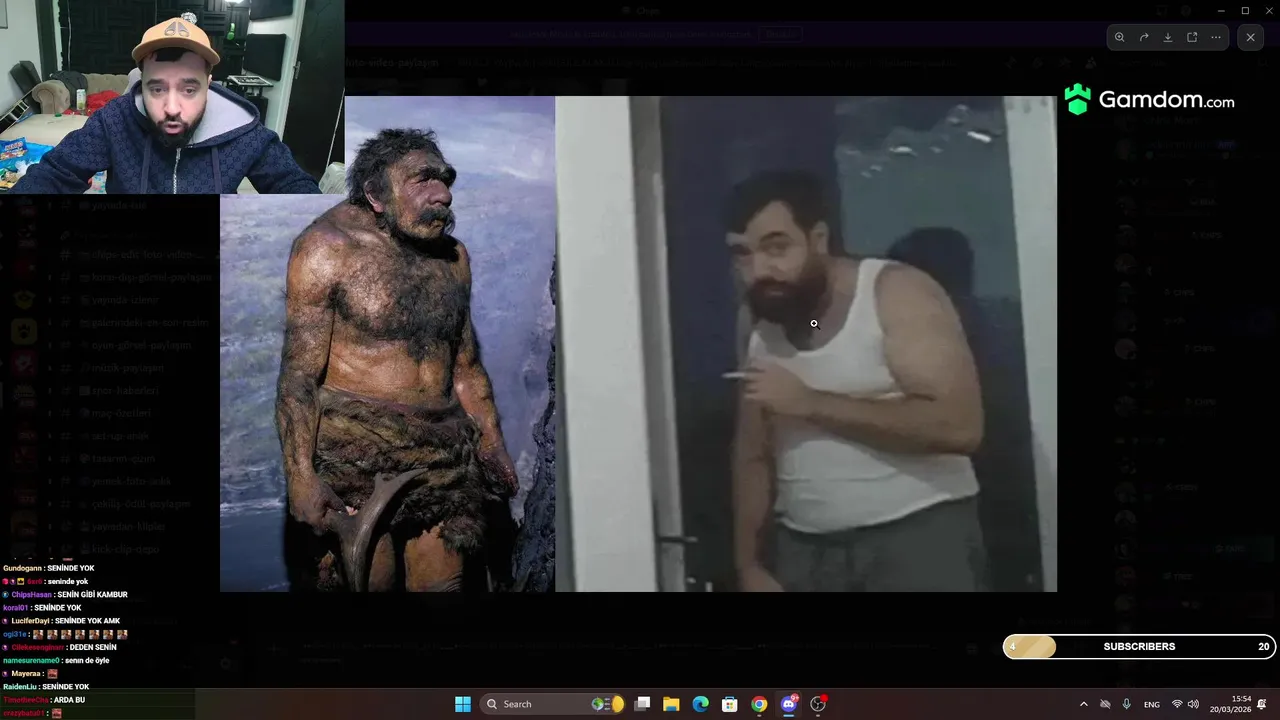Open the dimmed maç-özetleri channel

(x=121, y=413)
